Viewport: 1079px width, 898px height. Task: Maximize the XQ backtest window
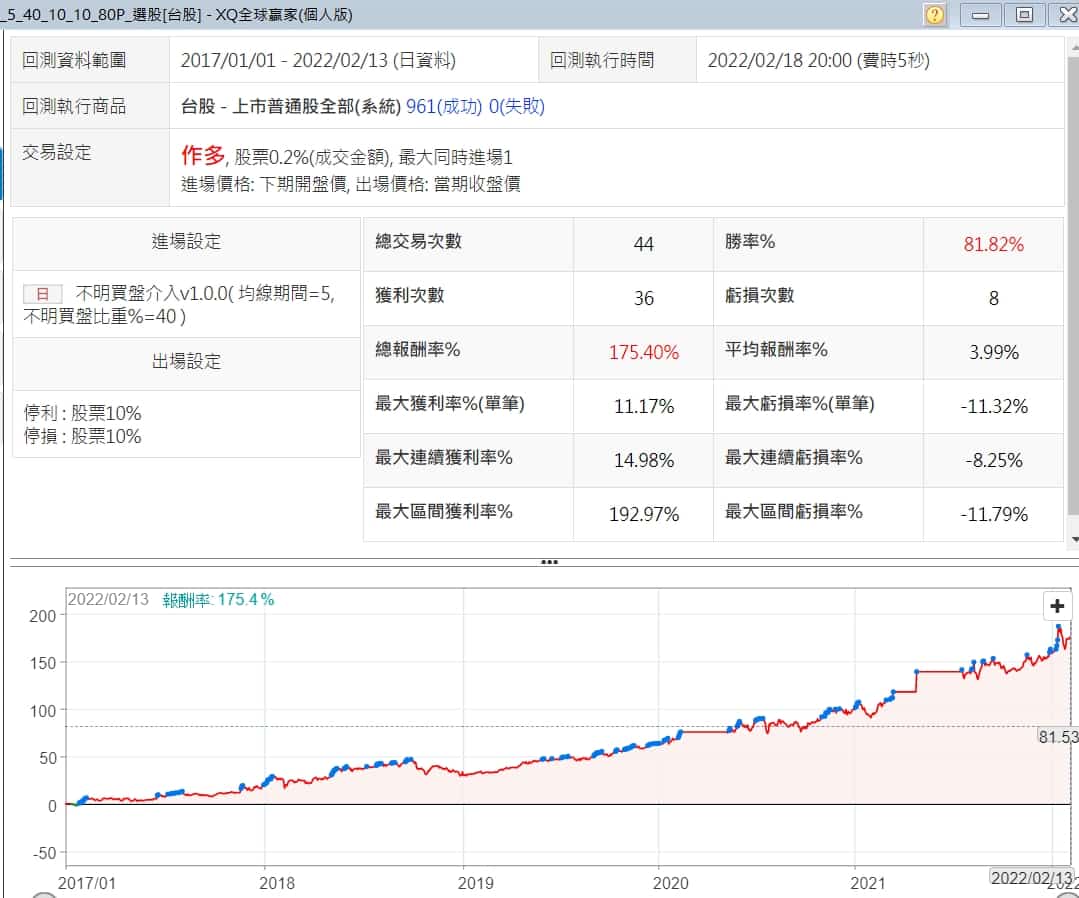coord(1024,14)
